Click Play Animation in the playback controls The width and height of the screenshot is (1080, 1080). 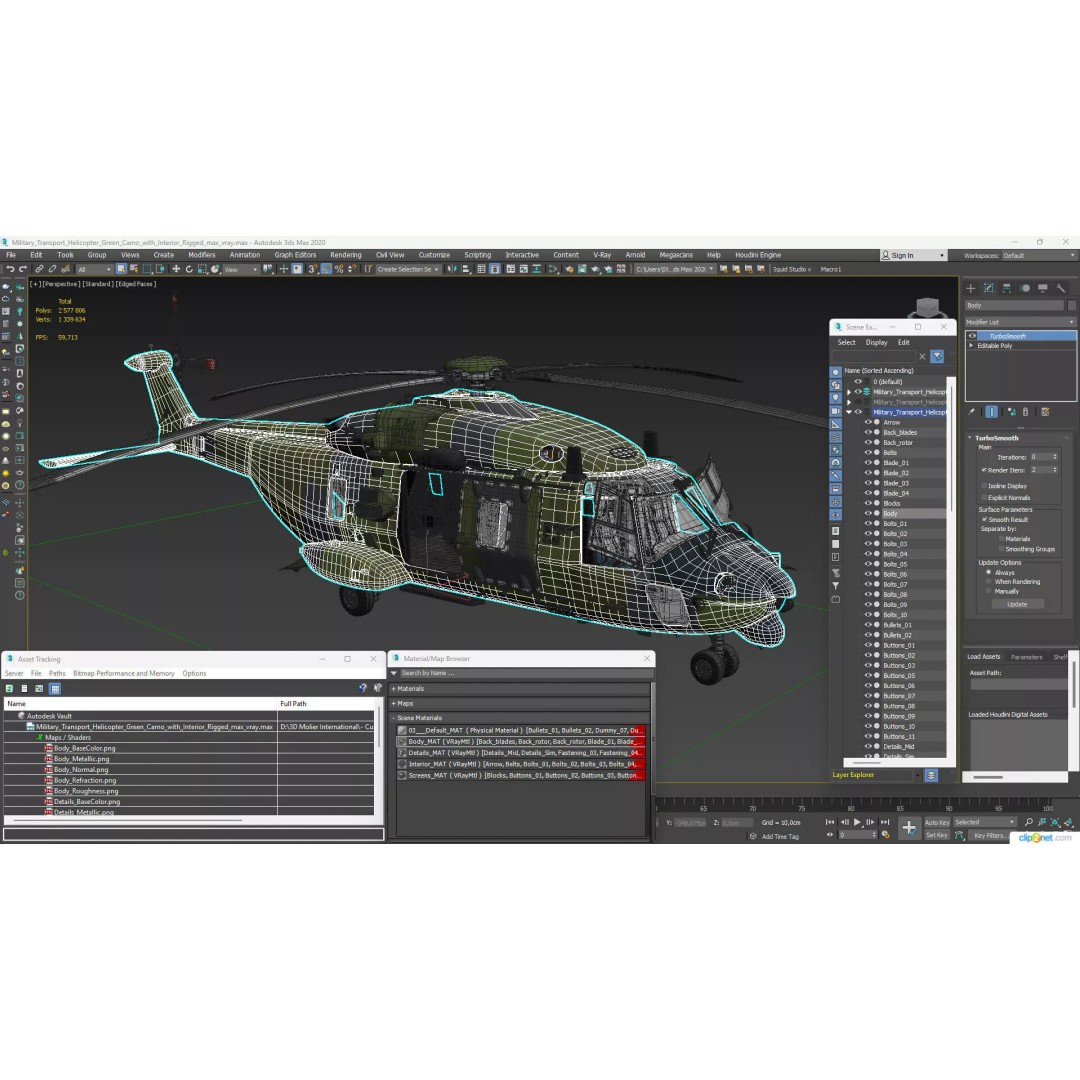click(857, 822)
